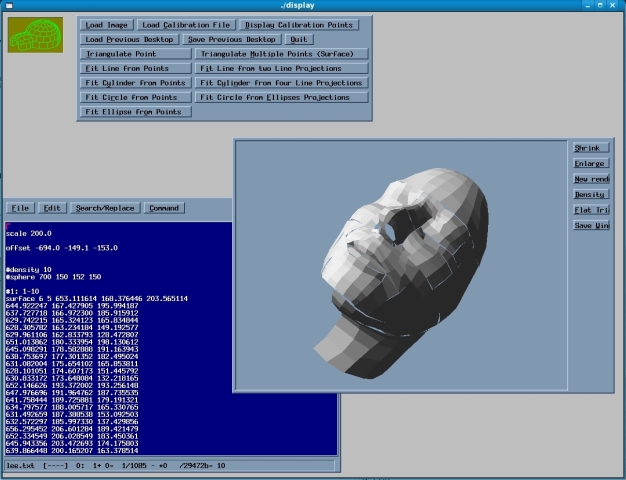Choose Triangulate Point
Image resolution: width=626 pixels, height=480 pixels.
[x=135, y=54]
